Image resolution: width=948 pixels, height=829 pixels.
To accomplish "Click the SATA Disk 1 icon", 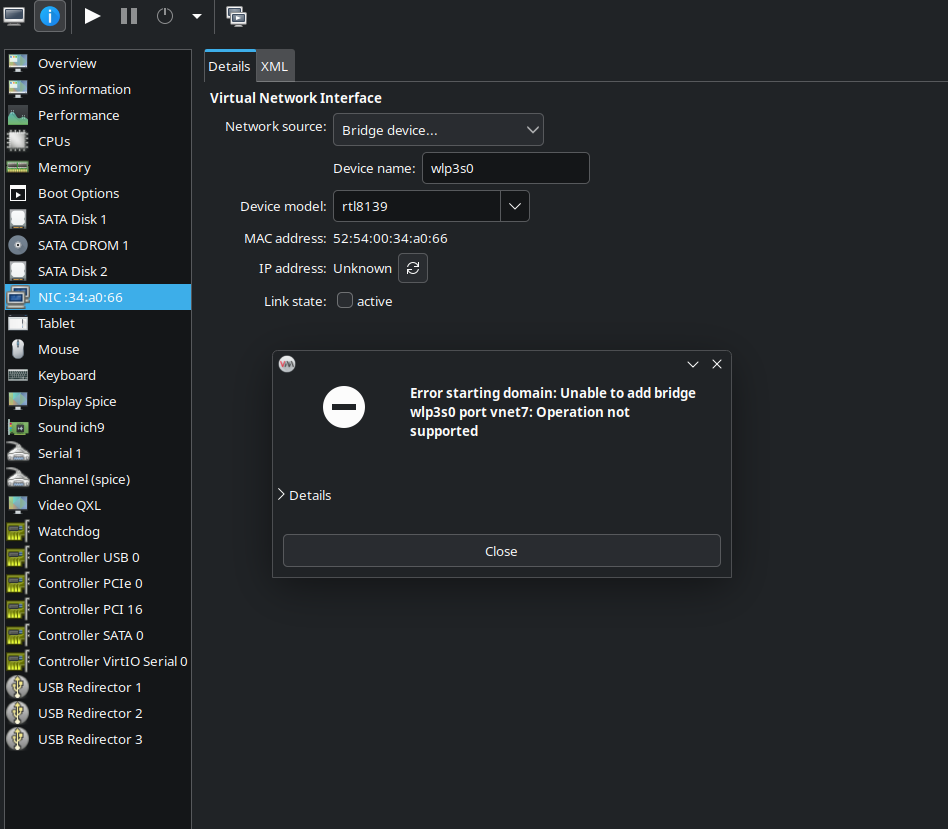I will (x=18, y=219).
